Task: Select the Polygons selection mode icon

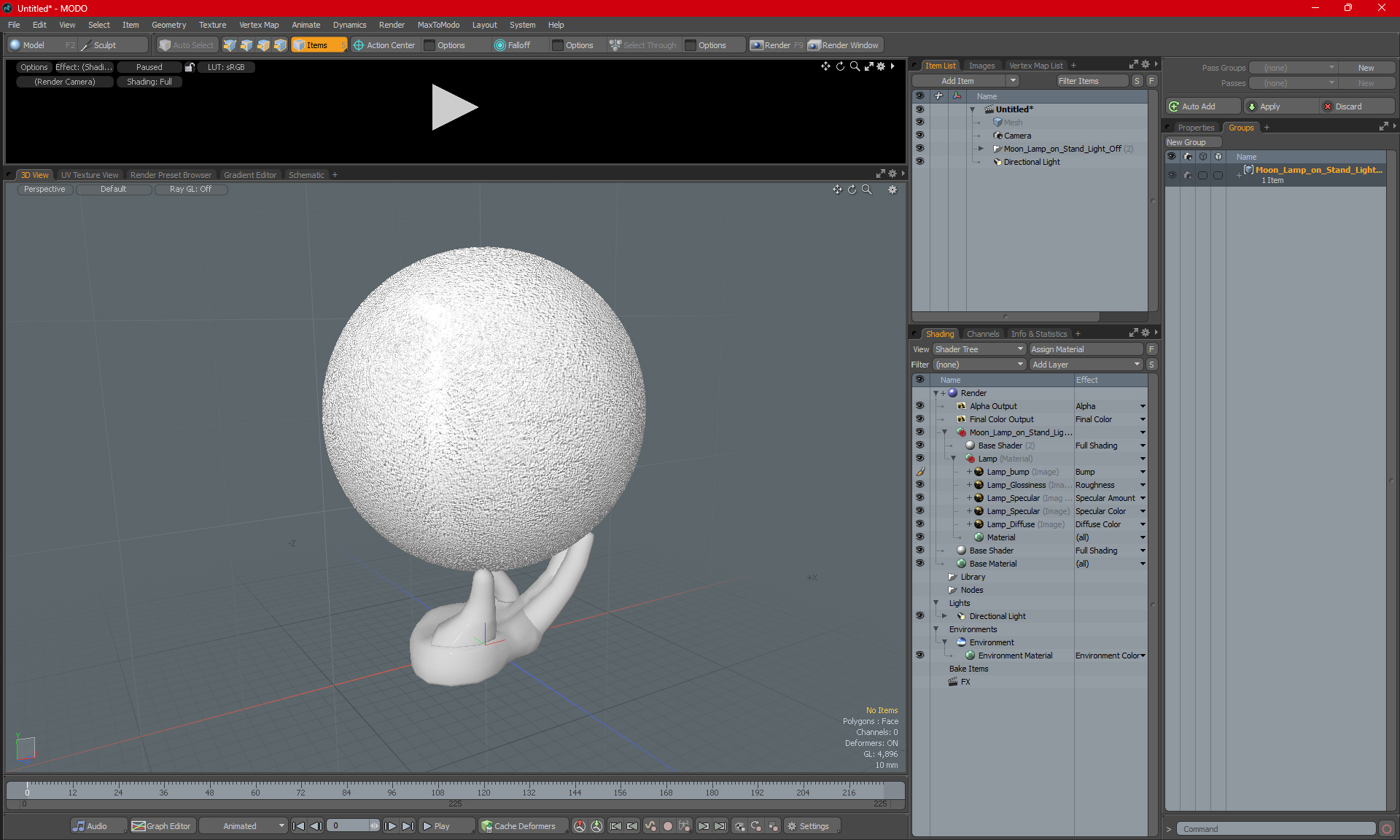Action: click(x=263, y=45)
